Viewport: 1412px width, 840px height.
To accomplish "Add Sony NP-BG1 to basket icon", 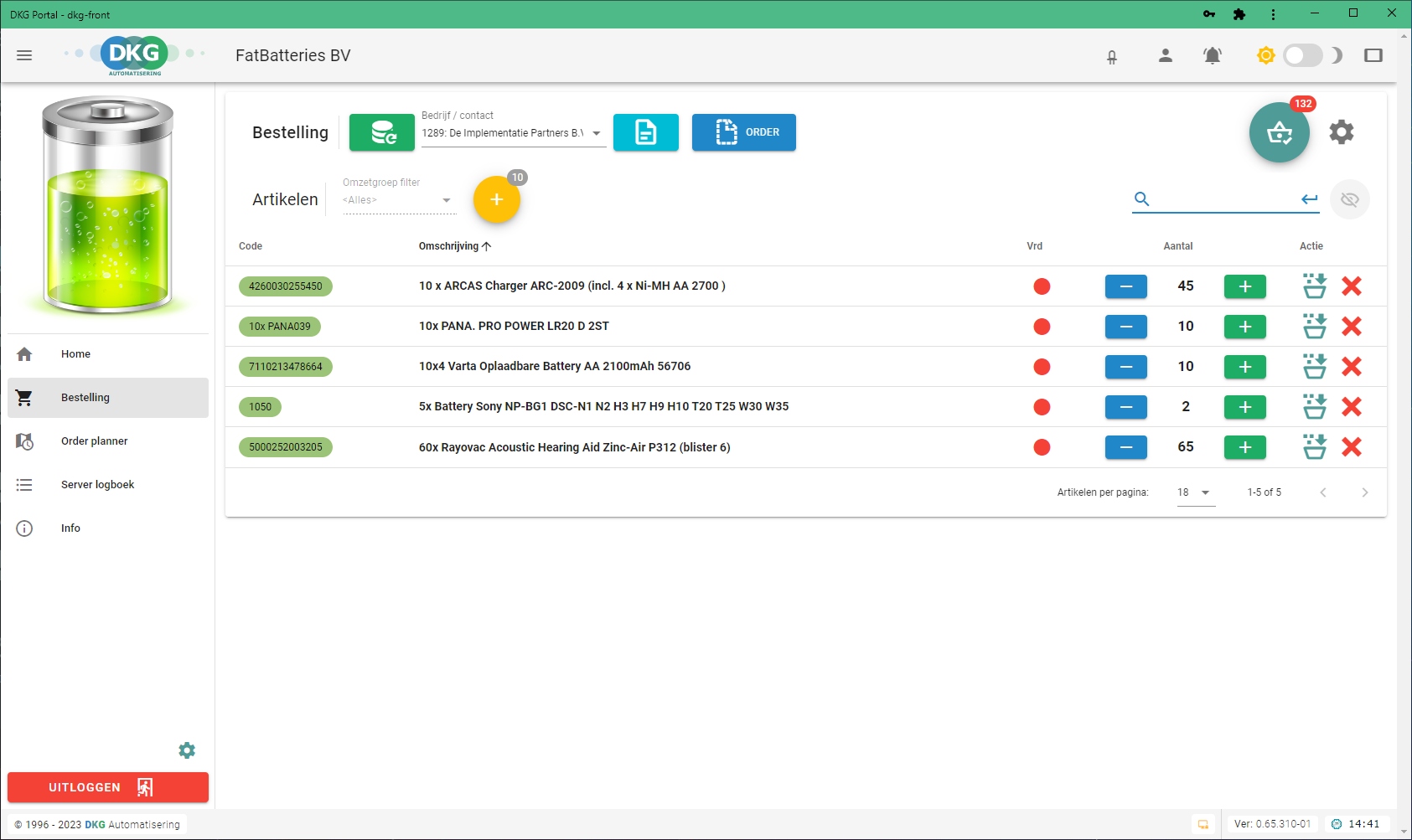I will click(x=1315, y=407).
